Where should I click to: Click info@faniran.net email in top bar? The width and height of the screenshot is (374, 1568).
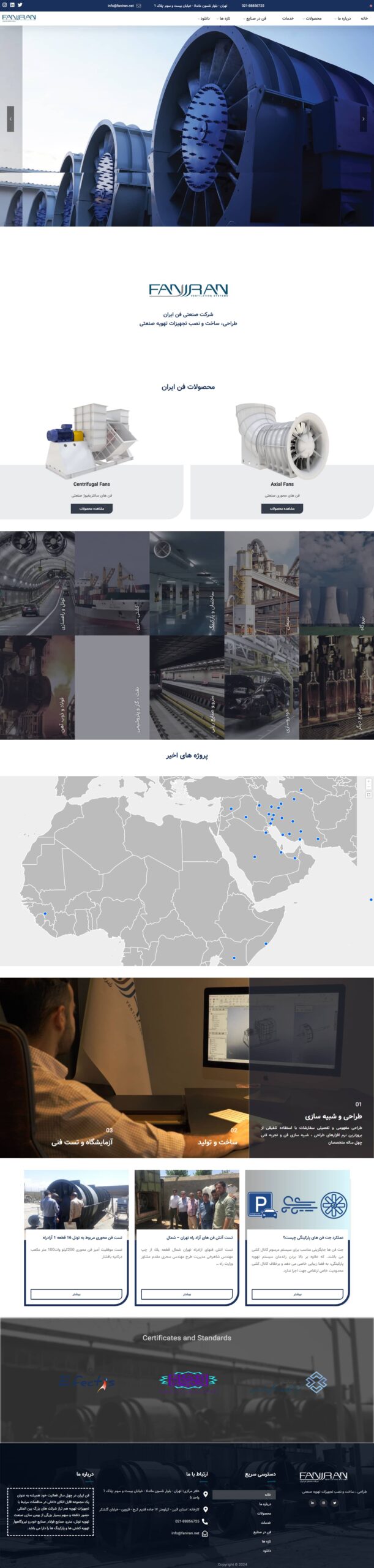(121, 6)
